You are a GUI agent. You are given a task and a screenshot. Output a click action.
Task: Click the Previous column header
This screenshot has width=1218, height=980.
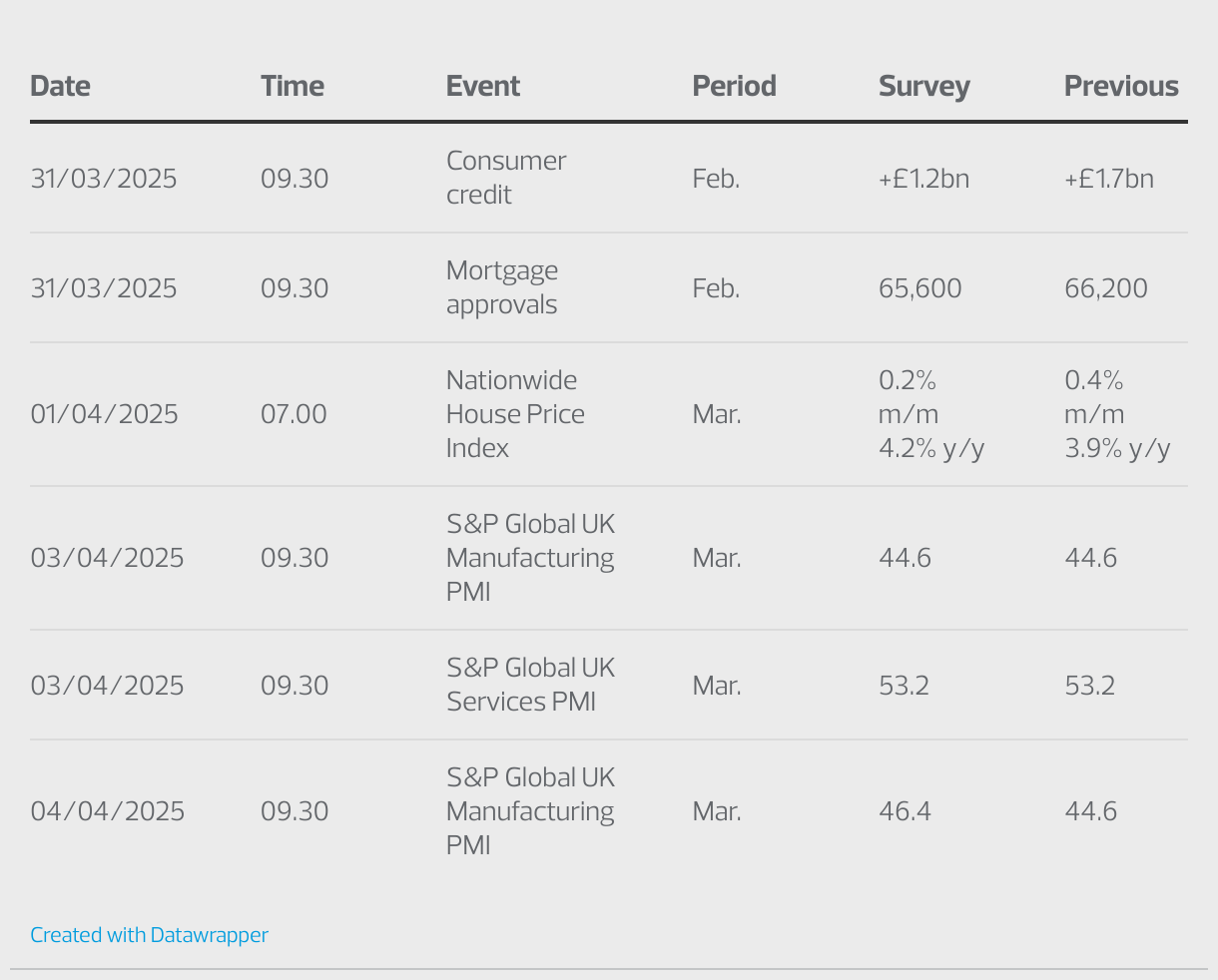click(1120, 86)
